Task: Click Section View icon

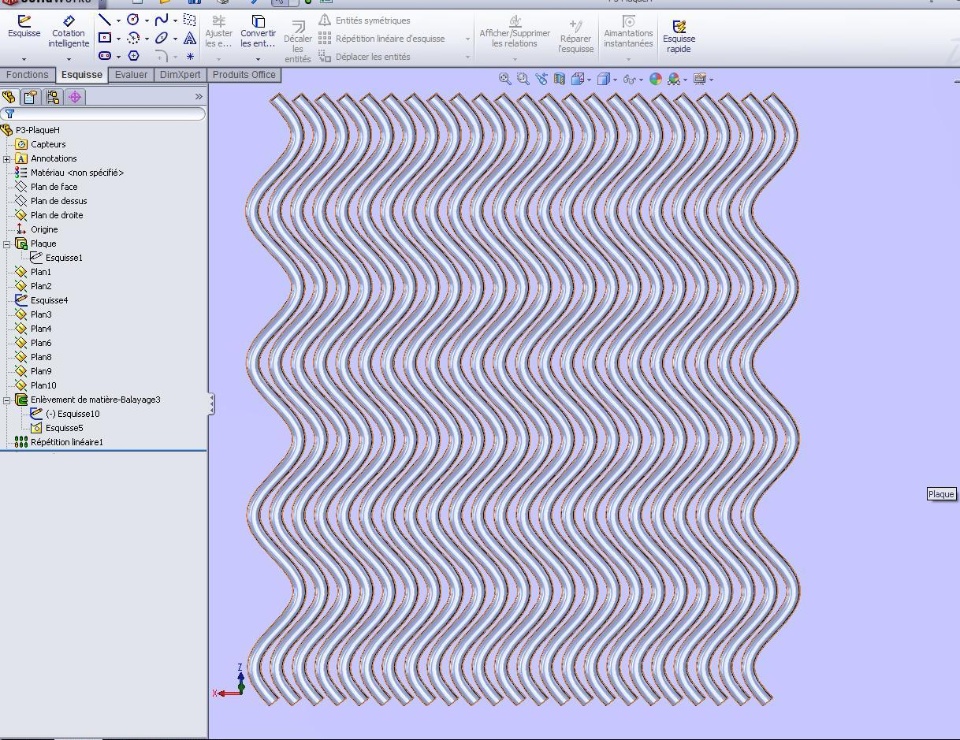Action: [x=559, y=78]
